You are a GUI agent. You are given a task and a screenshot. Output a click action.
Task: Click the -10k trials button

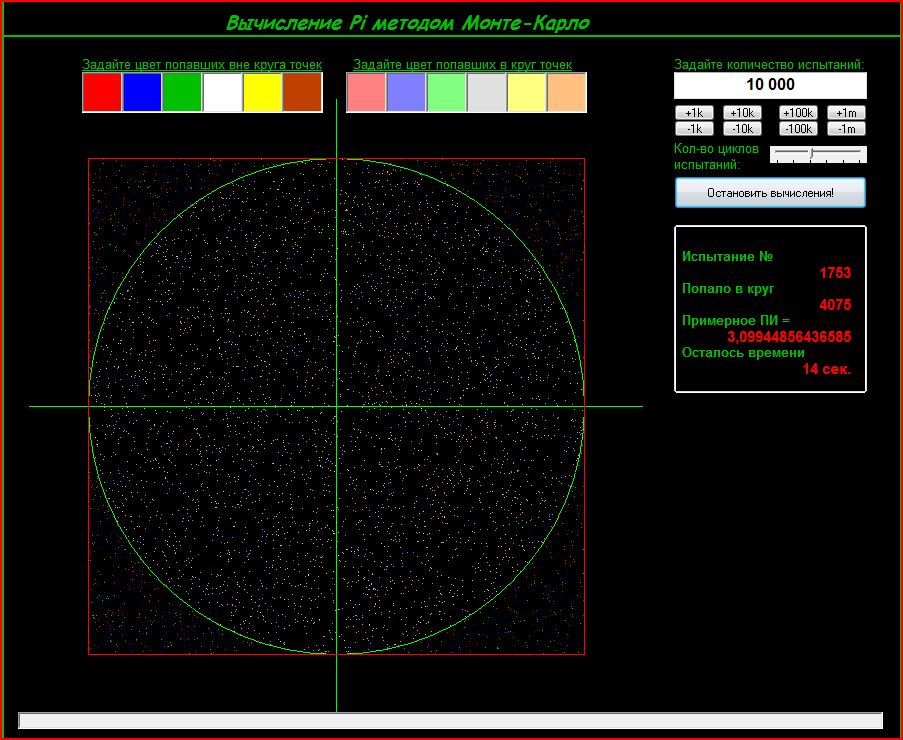(743, 129)
